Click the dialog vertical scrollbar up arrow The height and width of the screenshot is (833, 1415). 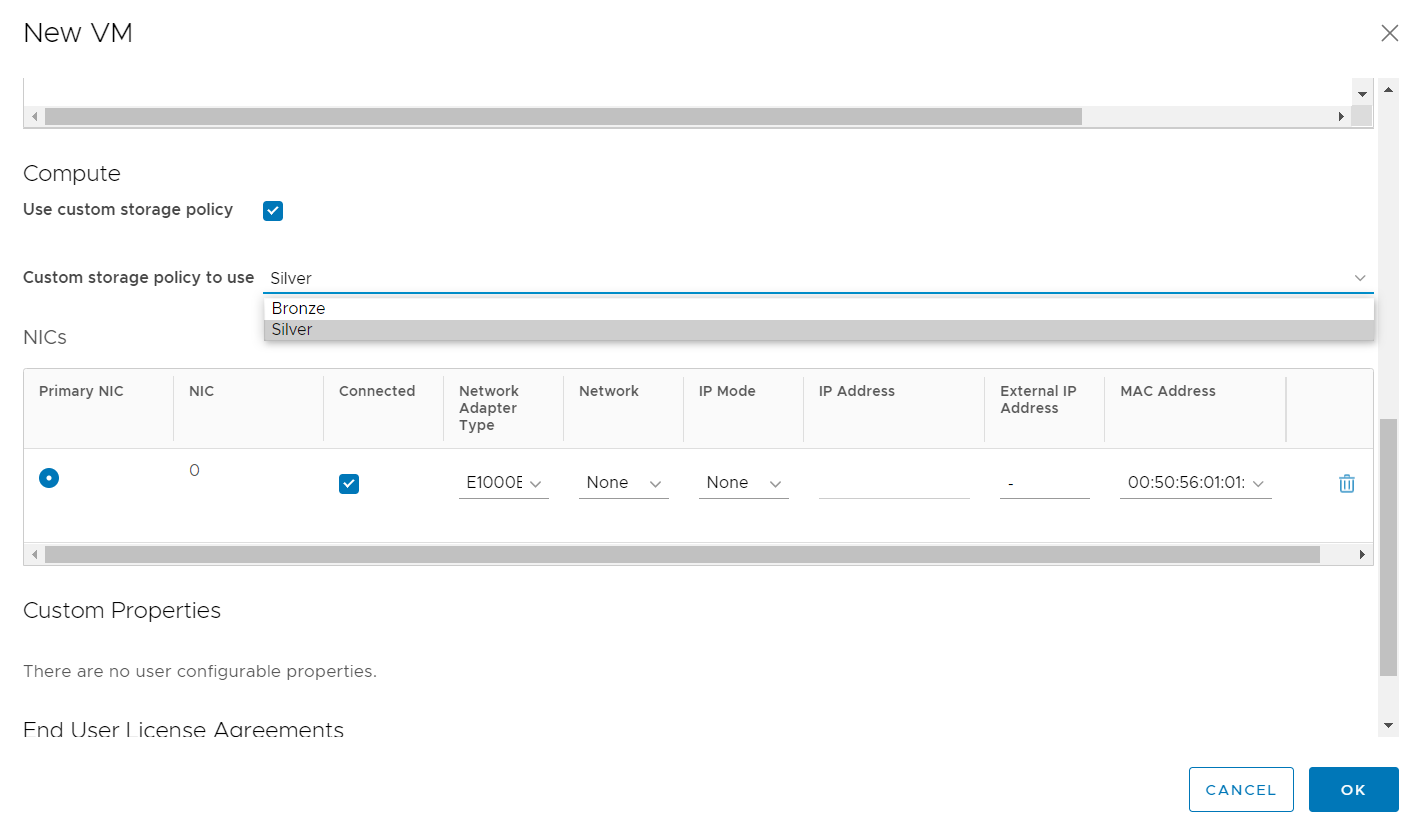pyautogui.click(x=1388, y=89)
